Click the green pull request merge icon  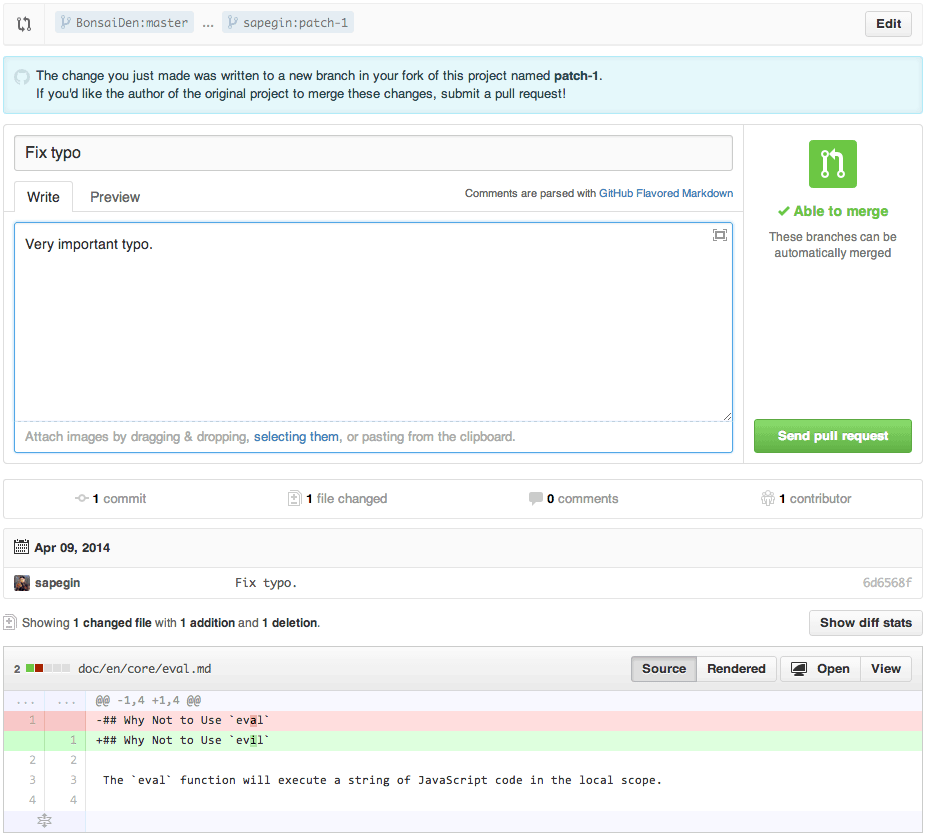(x=832, y=163)
